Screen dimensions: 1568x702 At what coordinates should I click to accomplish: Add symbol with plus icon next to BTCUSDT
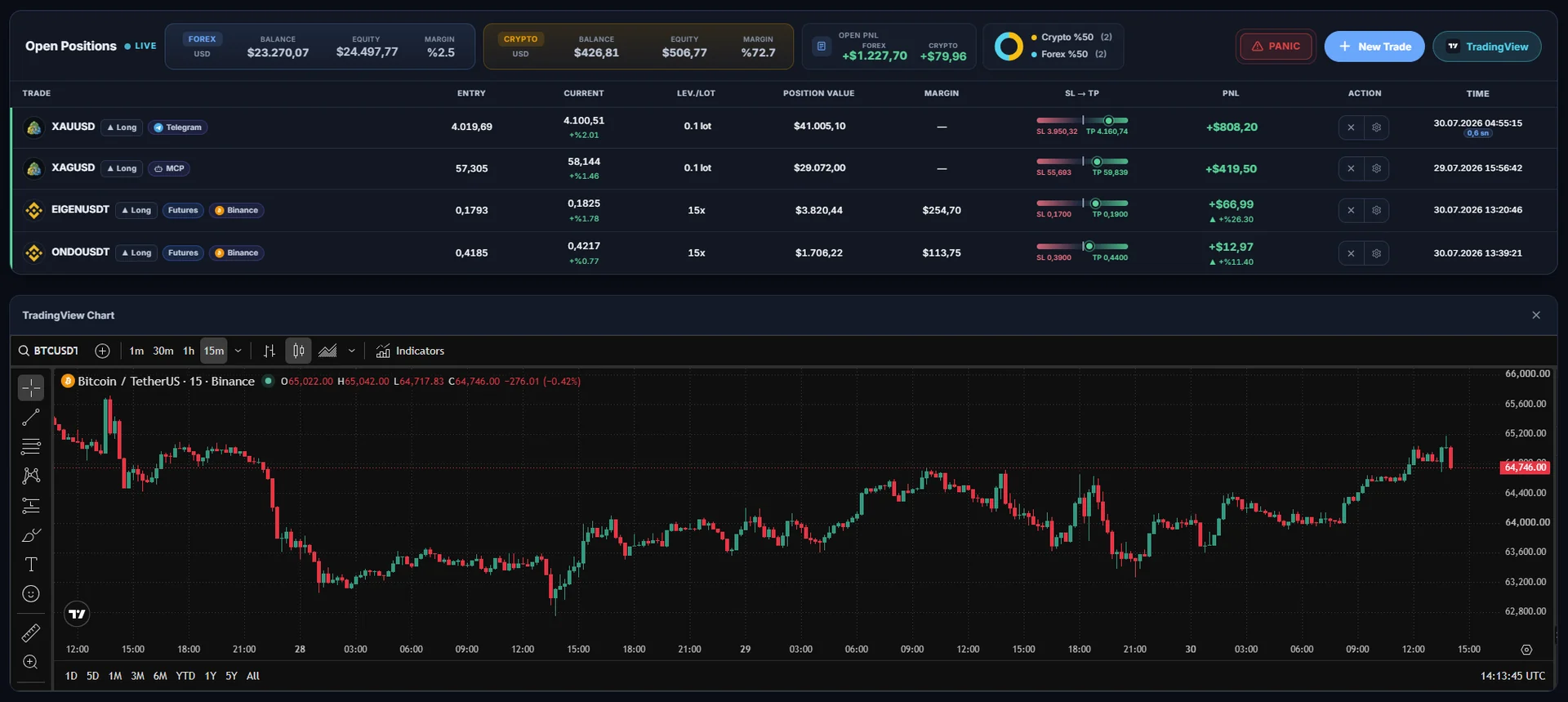pos(102,351)
